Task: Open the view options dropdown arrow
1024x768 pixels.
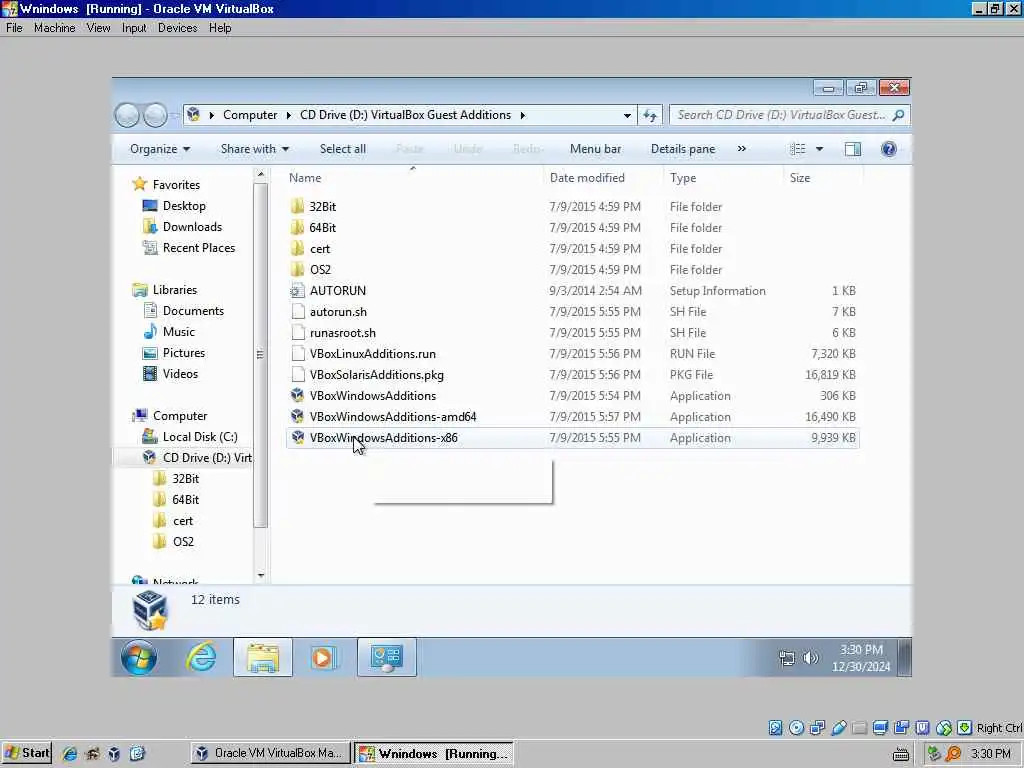Action: (x=819, y=149)
